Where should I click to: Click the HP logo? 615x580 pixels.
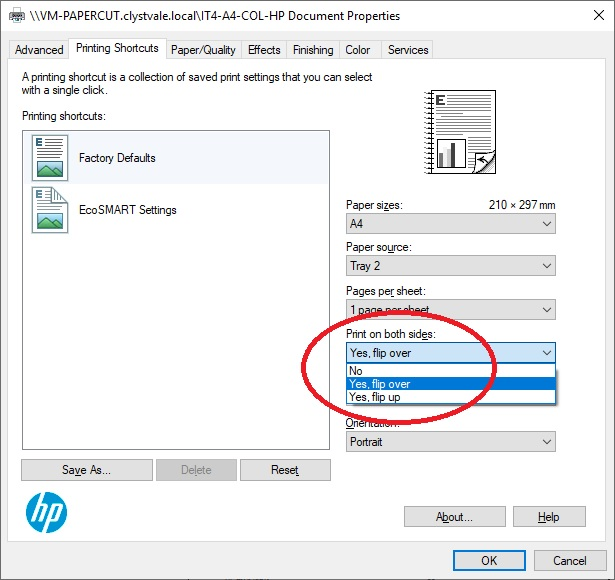[46, 512]
